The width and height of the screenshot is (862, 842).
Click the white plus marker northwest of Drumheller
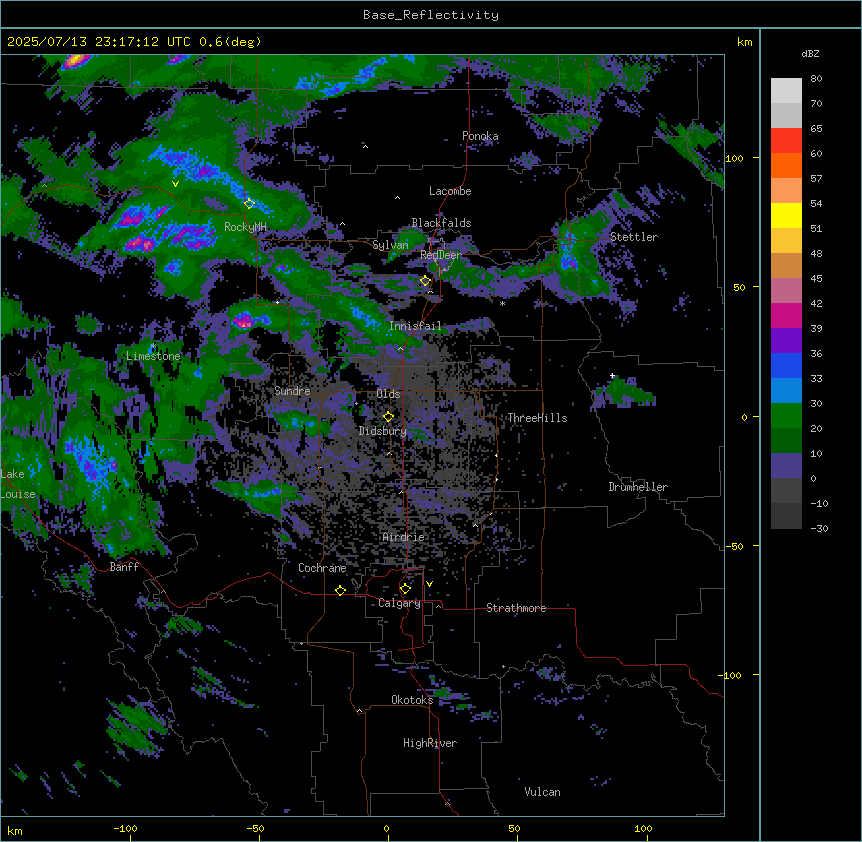point(612,376)
